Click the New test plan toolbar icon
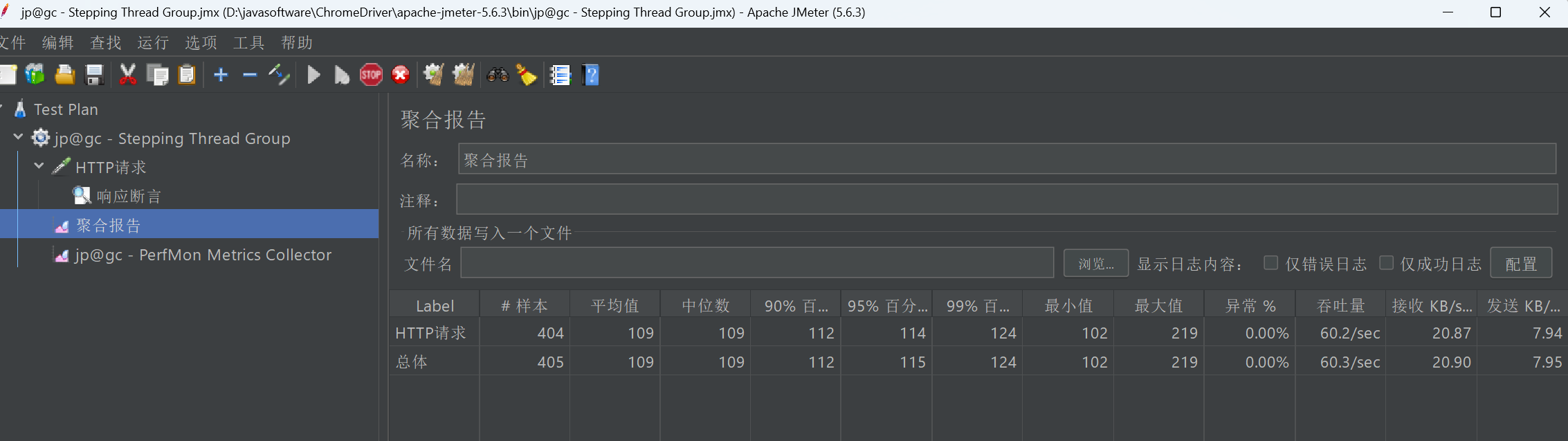The width and height of the screenshot is (1568, 441). click(x=7, y=75)
